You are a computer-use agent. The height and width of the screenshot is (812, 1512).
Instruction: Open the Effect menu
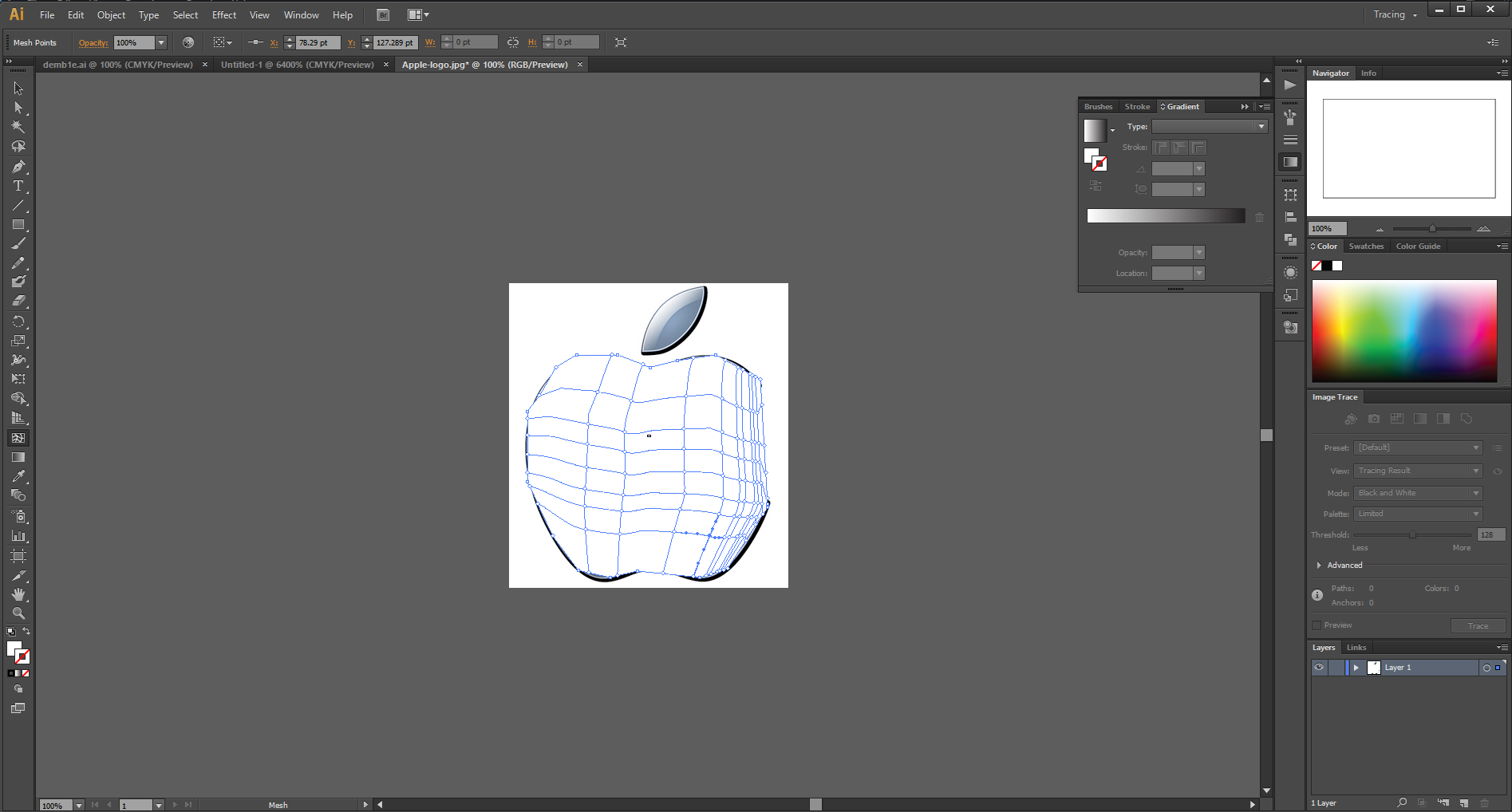tap(224, 15)
